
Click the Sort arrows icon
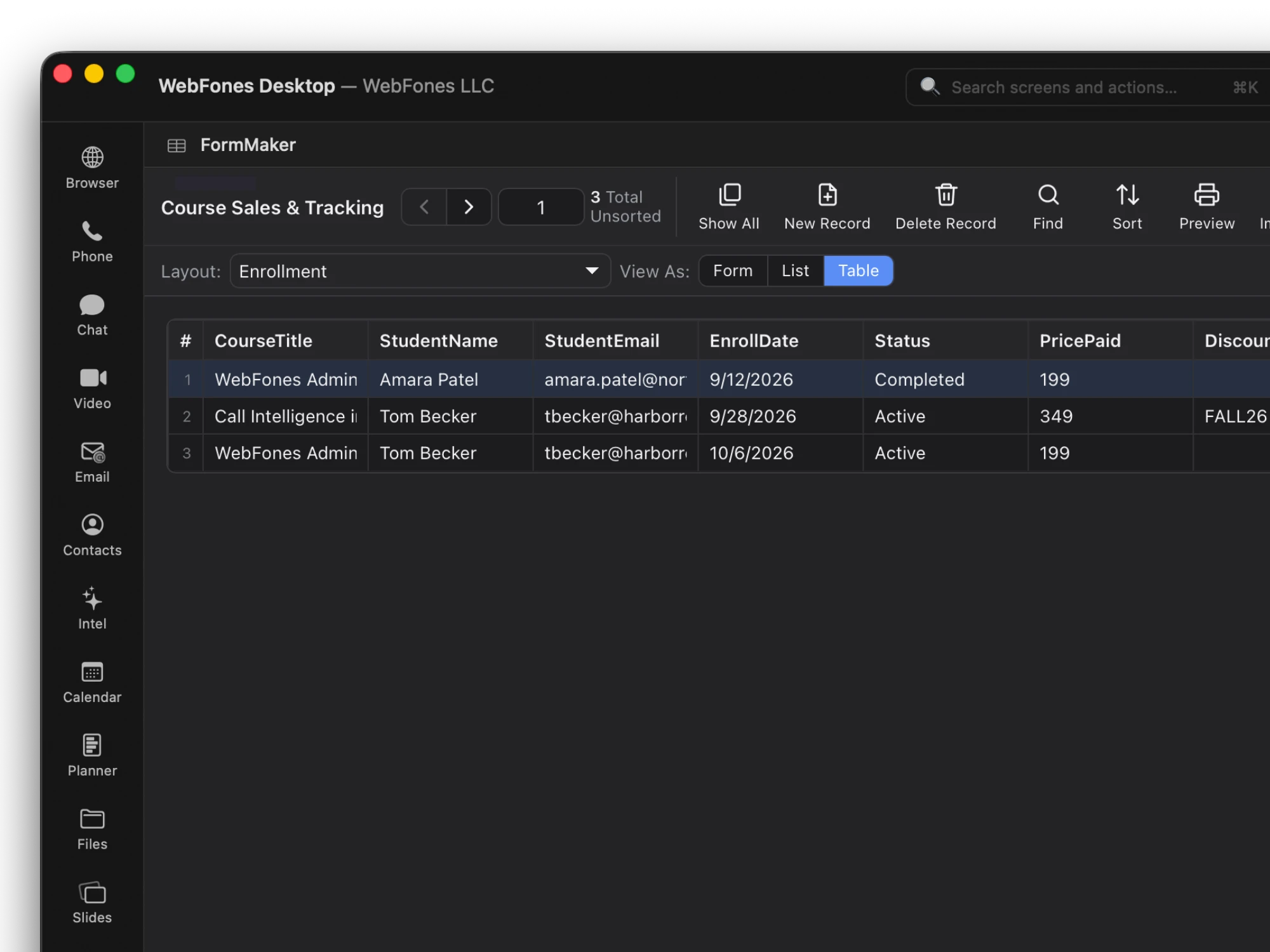pyautogui.click(x=1128, y=195)
